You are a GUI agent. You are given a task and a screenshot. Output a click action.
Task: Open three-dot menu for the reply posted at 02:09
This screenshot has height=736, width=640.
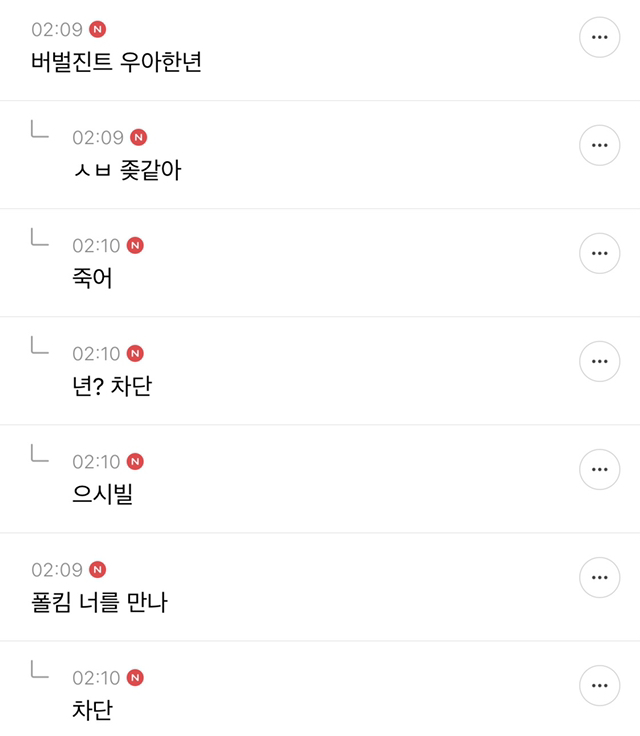click(600, 145)
